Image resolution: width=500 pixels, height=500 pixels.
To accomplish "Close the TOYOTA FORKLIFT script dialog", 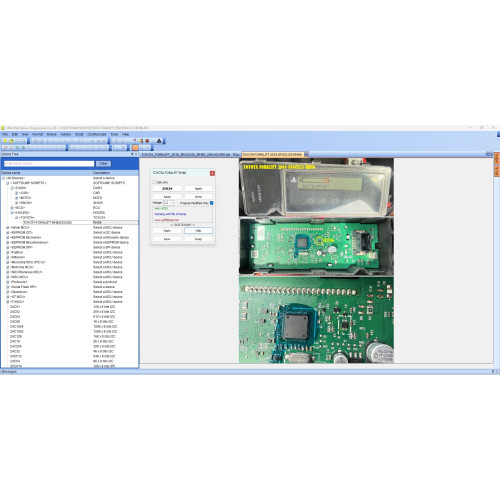I will (212, 173).
